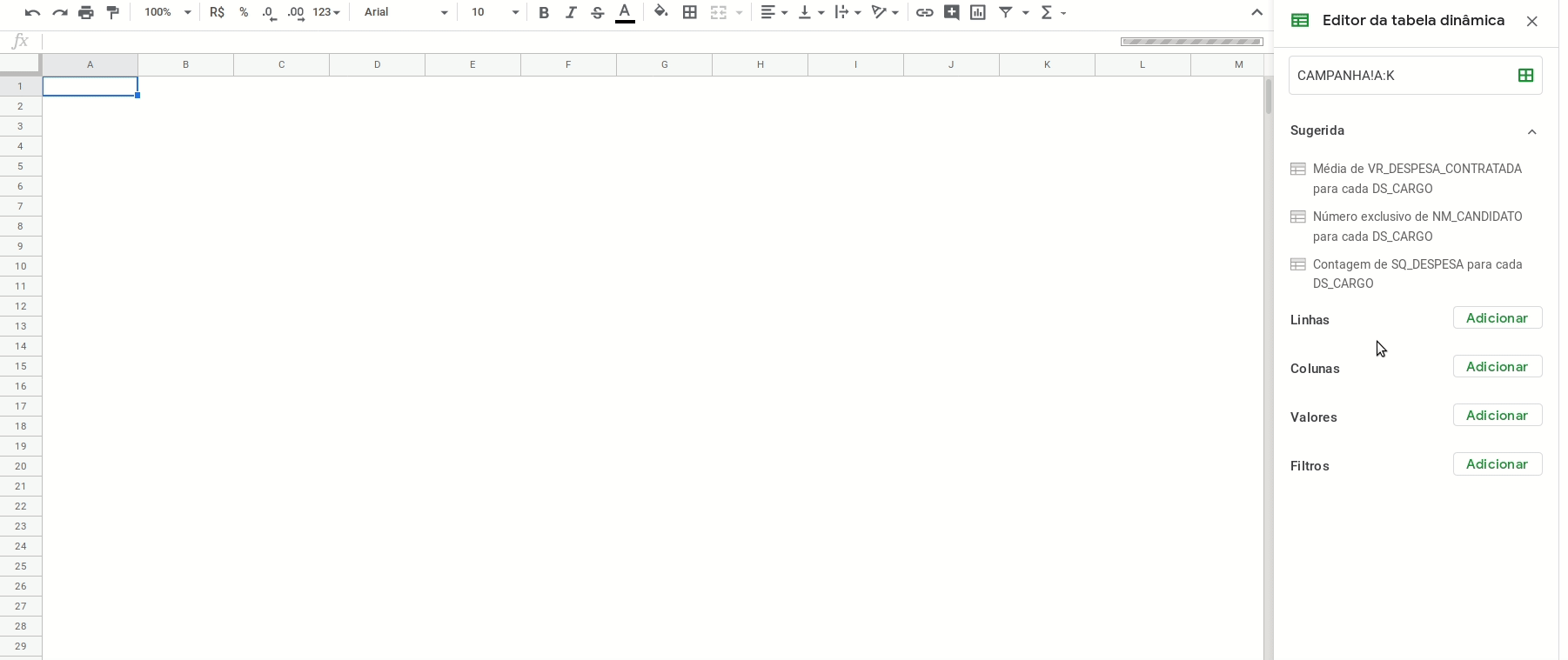1568x660 pixels.
Task: Toggle italic formatting
Action: pyautogui.click(x=571, y=12)
